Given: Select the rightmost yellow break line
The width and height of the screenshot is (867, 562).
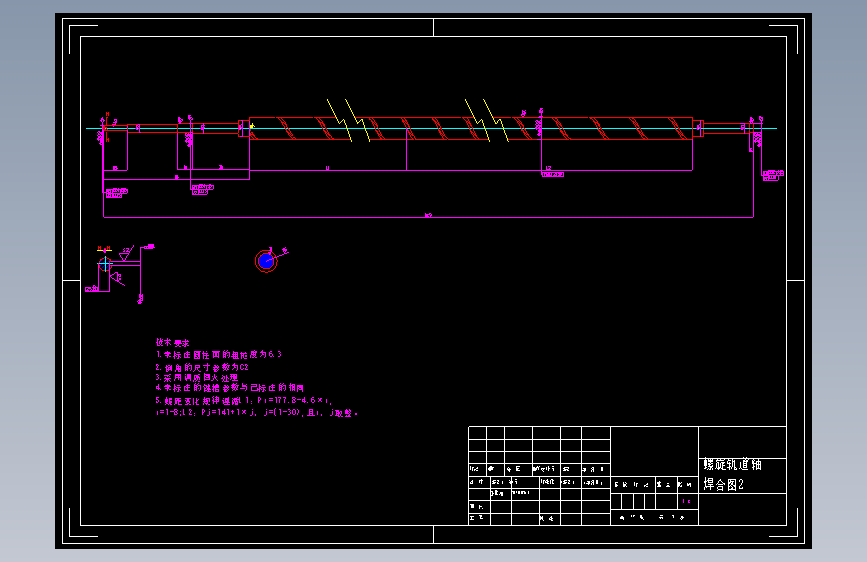Looking at the screenshot, I should tap(495, 121).
